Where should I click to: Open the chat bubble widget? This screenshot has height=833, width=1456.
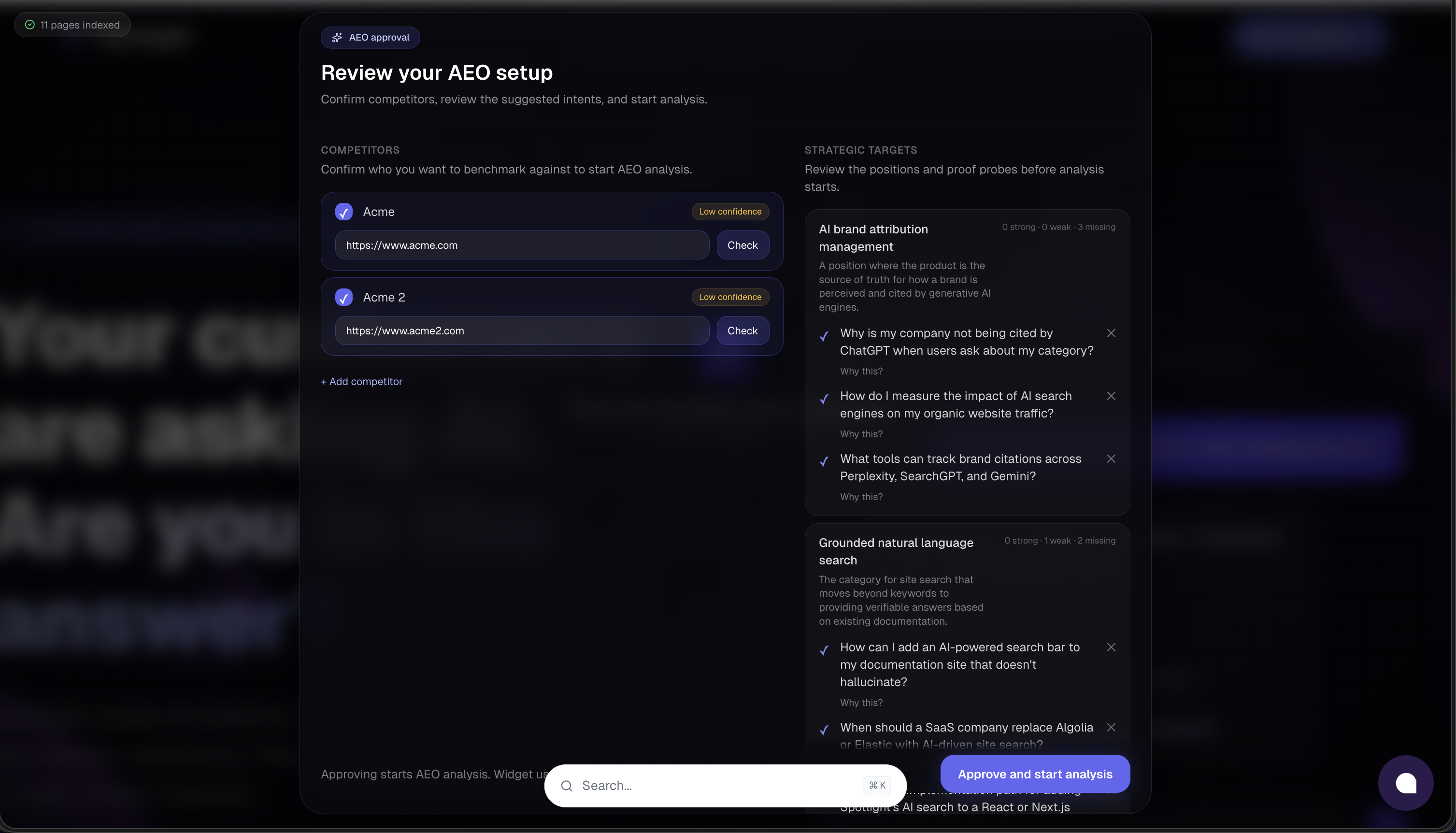1405,783
